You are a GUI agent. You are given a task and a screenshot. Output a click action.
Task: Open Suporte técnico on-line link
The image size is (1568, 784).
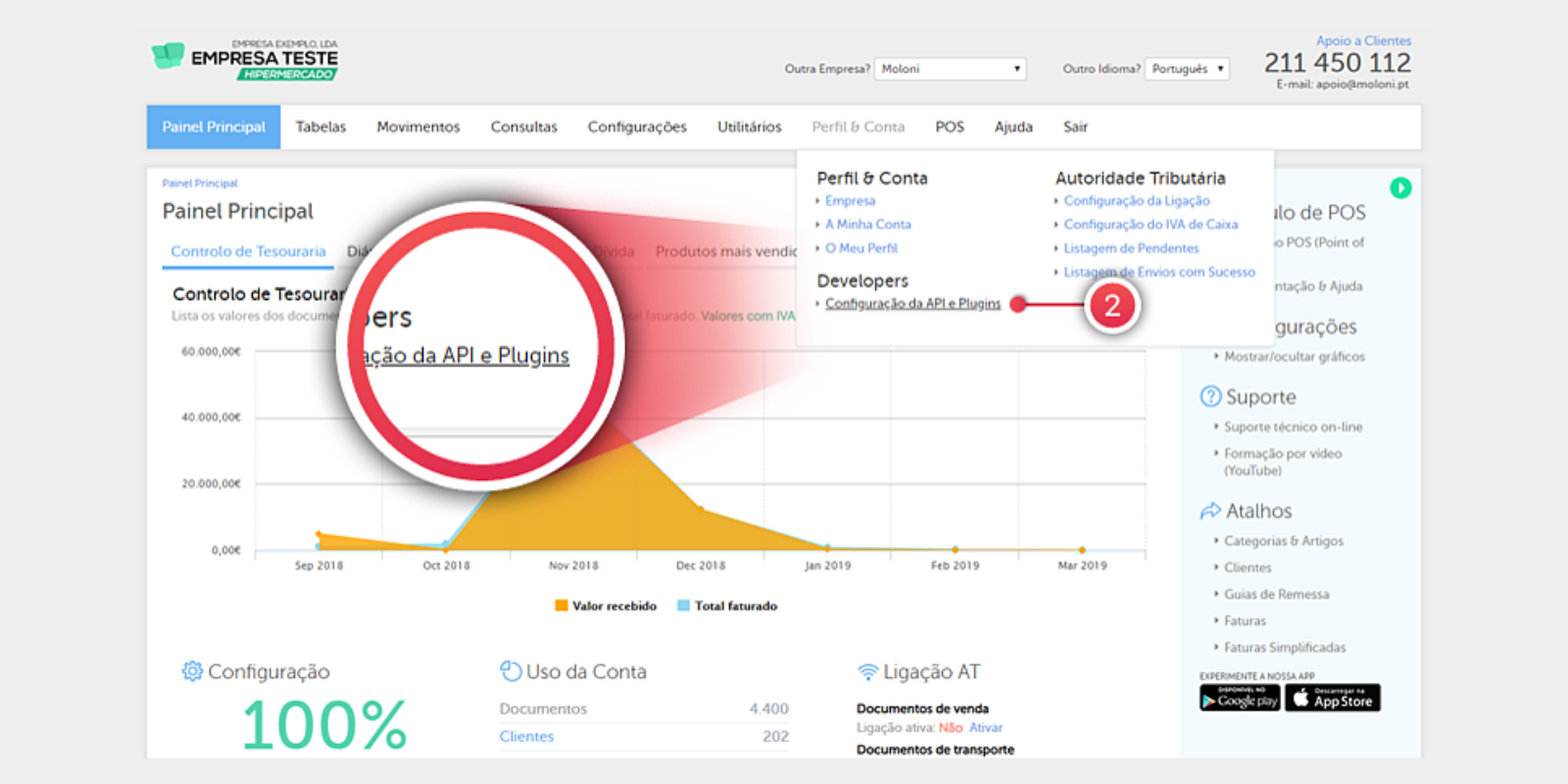coord(1293,427)
